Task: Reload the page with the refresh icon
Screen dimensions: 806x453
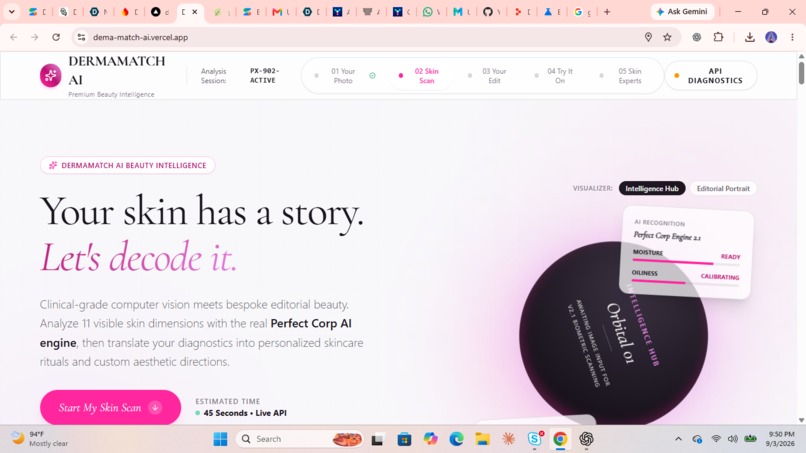Action: (x=56, y=37)
